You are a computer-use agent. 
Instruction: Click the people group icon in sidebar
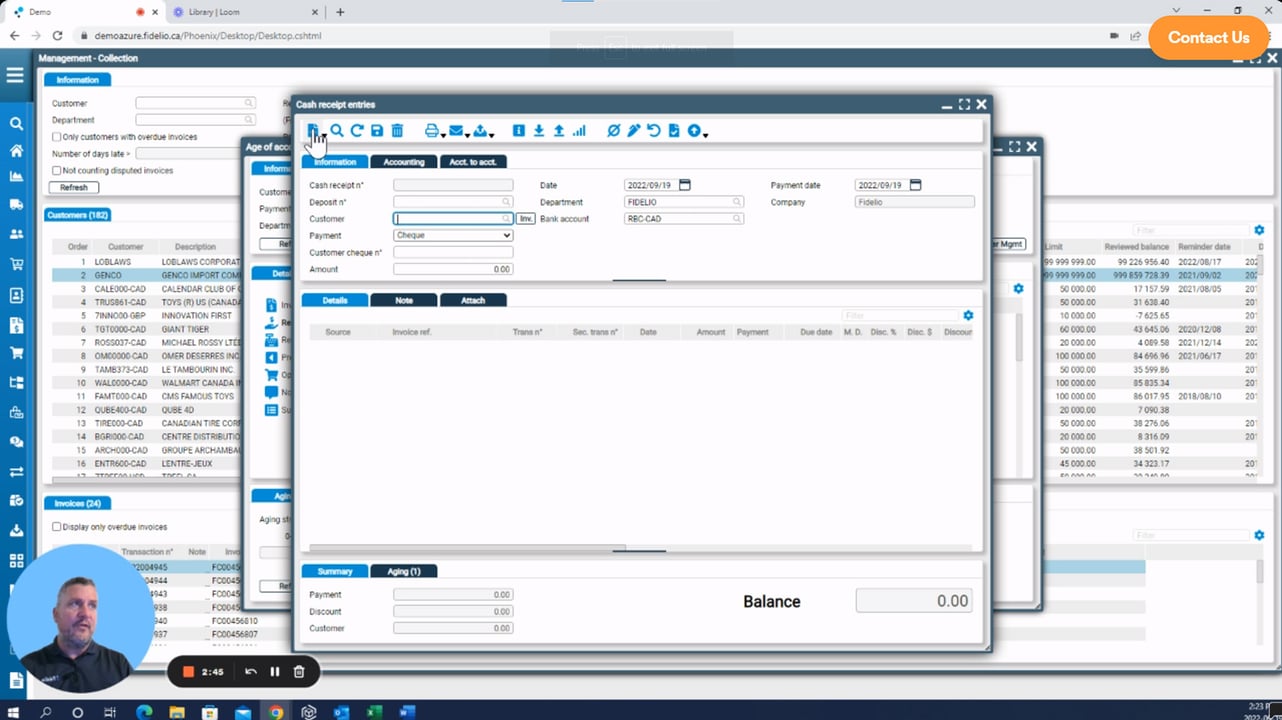[x=16, y=234]
